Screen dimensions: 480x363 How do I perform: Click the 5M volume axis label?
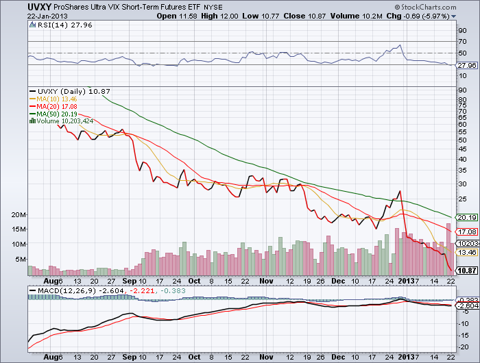(x=21, y=259)
